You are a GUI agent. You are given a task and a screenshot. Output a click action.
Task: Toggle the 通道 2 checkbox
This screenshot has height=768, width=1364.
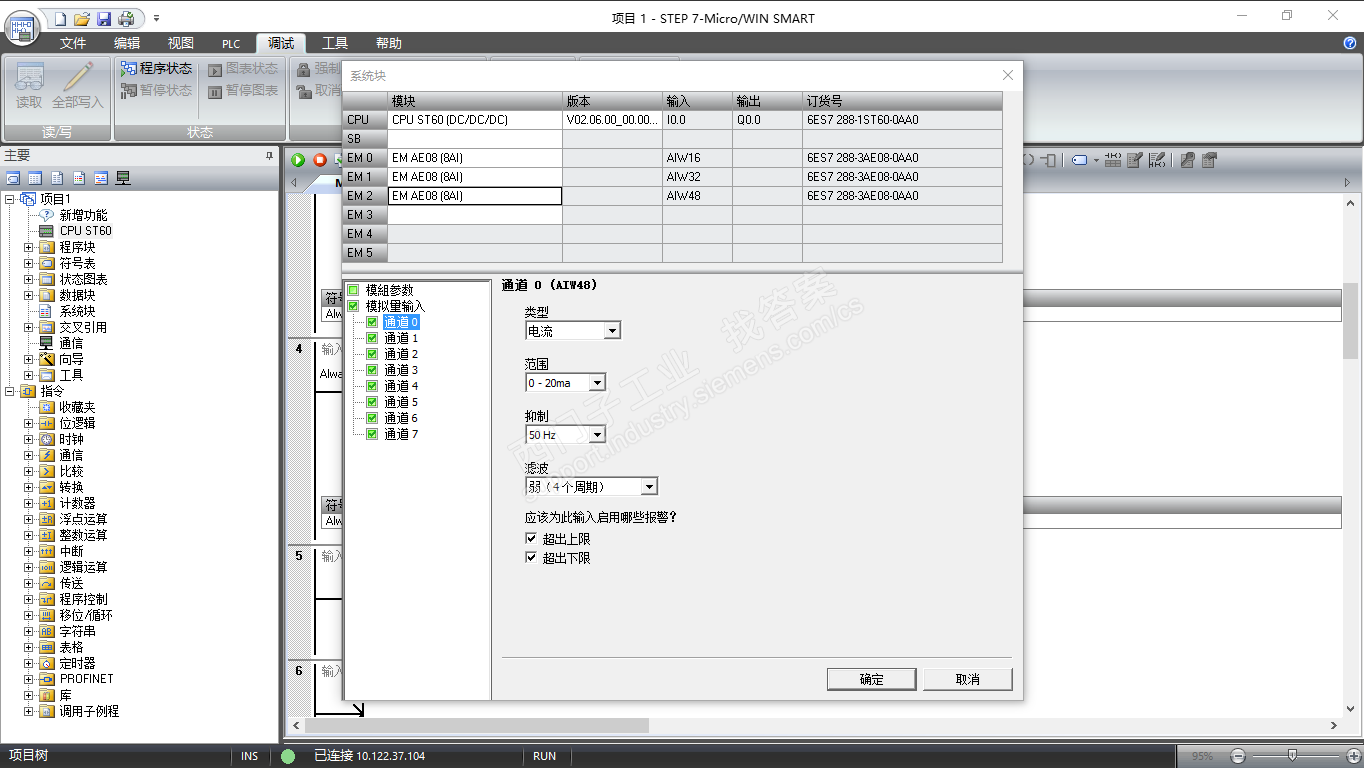372,354
